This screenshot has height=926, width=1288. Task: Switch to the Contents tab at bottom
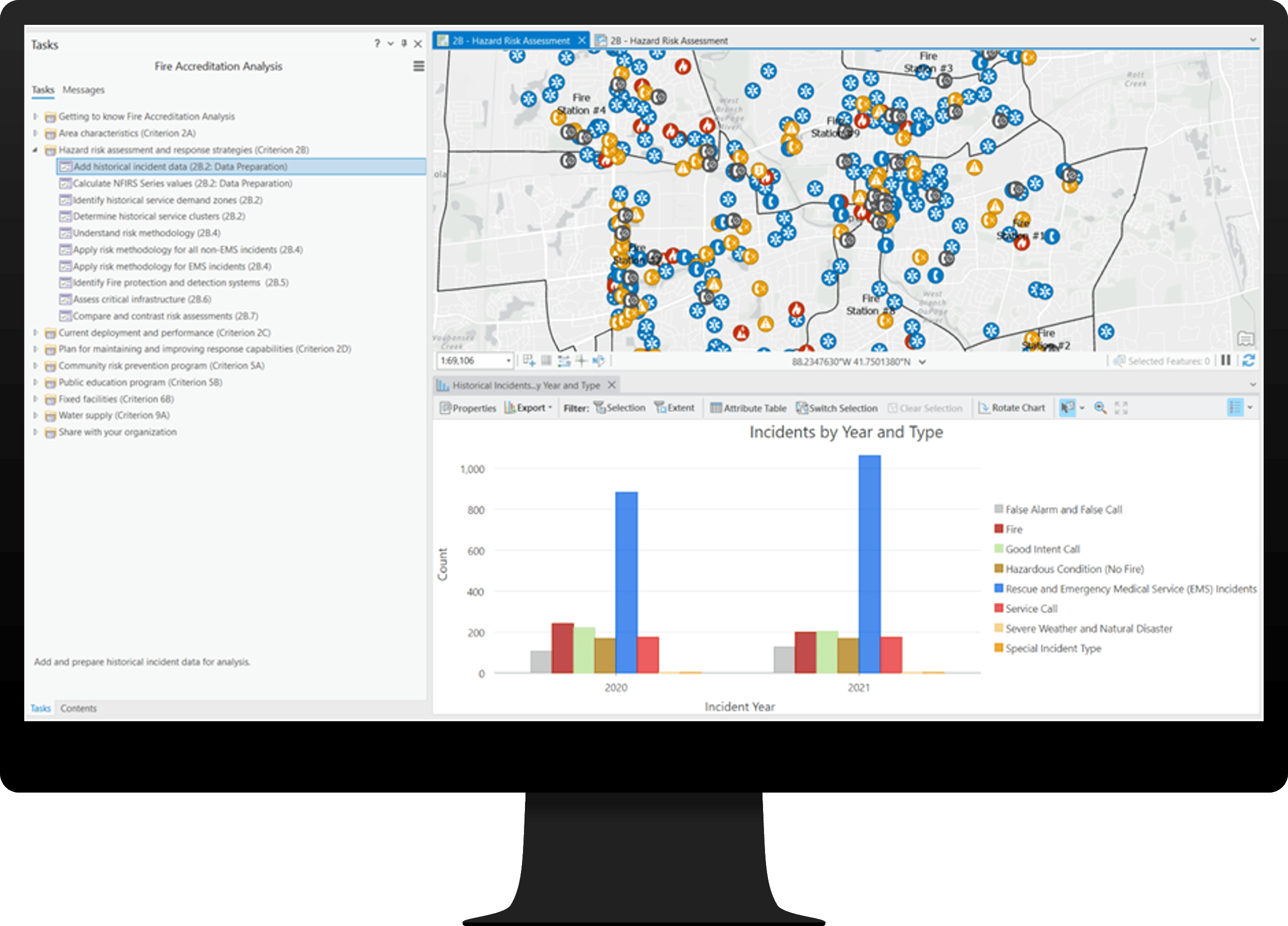pyautogui.click(x=78, y=708)
